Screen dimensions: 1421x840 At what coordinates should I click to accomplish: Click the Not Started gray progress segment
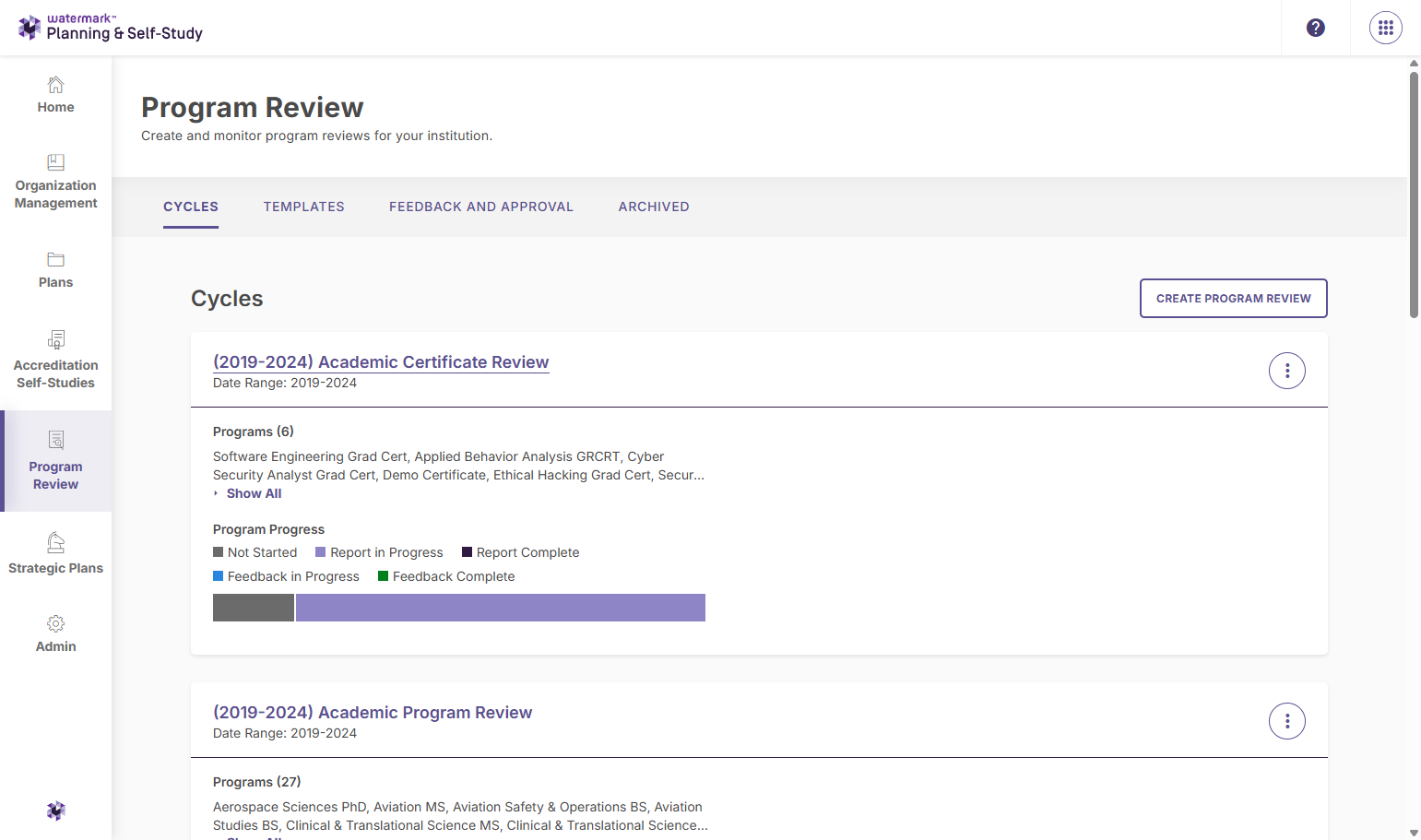[x=254, y=608]
